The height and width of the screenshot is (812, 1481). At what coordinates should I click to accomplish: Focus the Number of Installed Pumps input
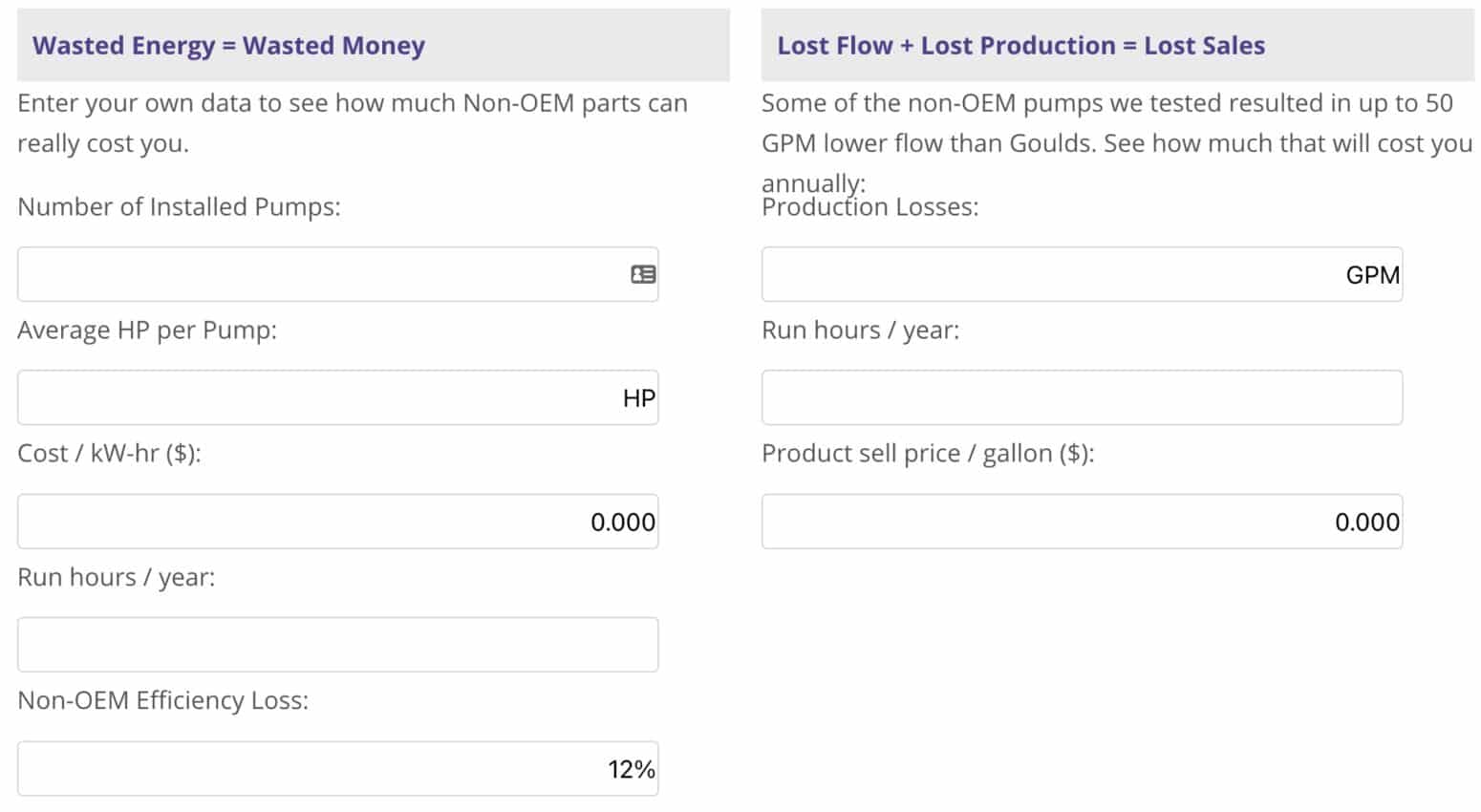pyautogui.click(x=315, y=275)
